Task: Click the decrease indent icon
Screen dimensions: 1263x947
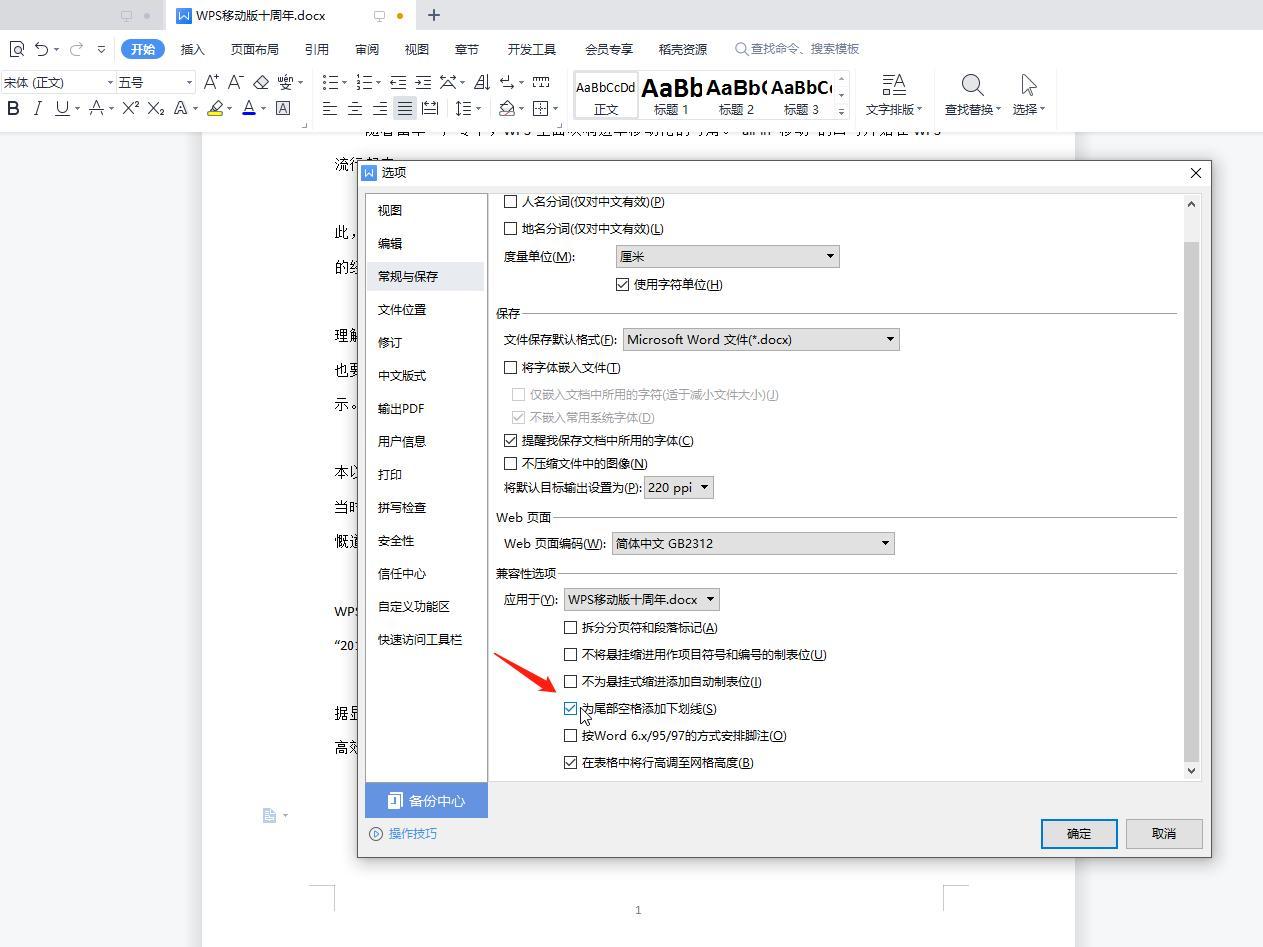Action: [x=398, y=82]
